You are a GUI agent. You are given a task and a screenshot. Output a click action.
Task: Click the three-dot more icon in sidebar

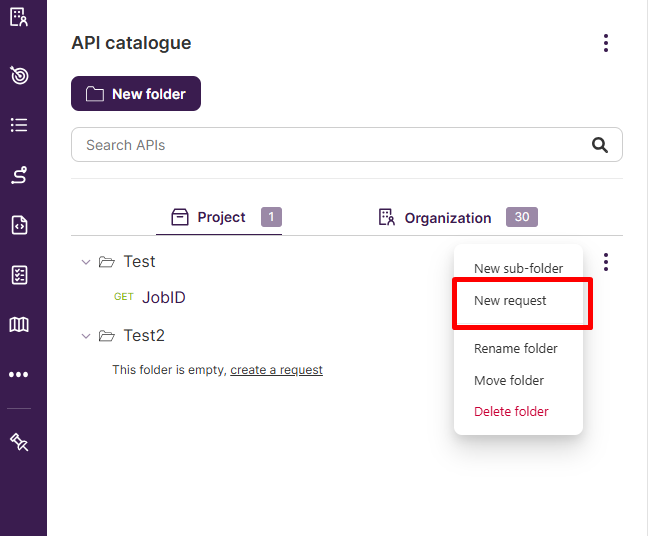point(19,375)
